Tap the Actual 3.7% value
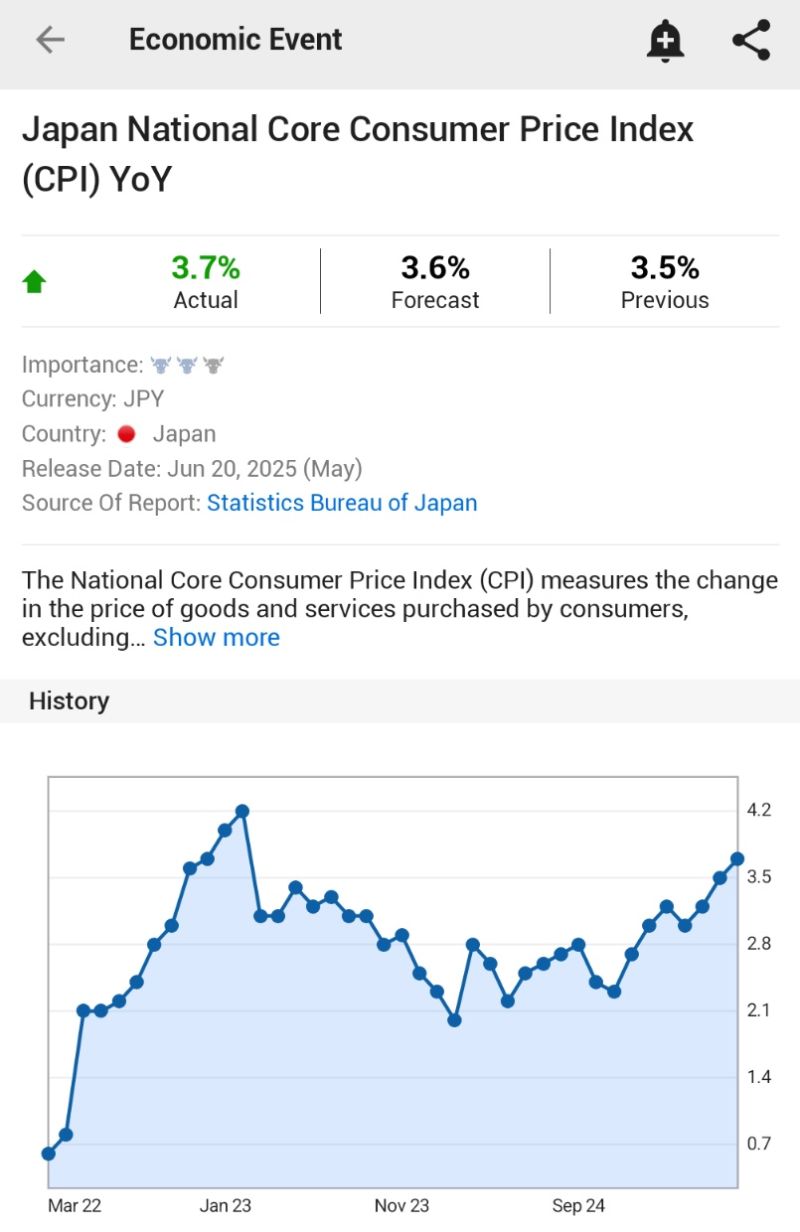 (206, 268)
